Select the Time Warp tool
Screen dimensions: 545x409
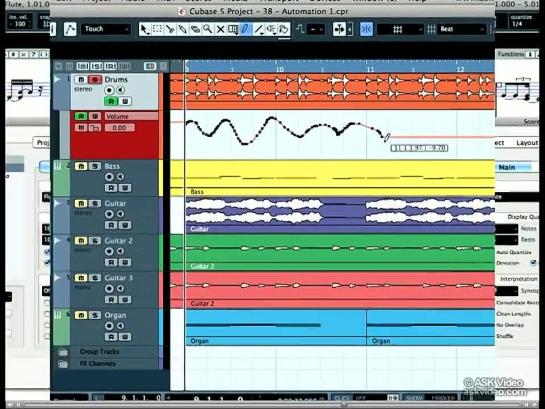233,29
